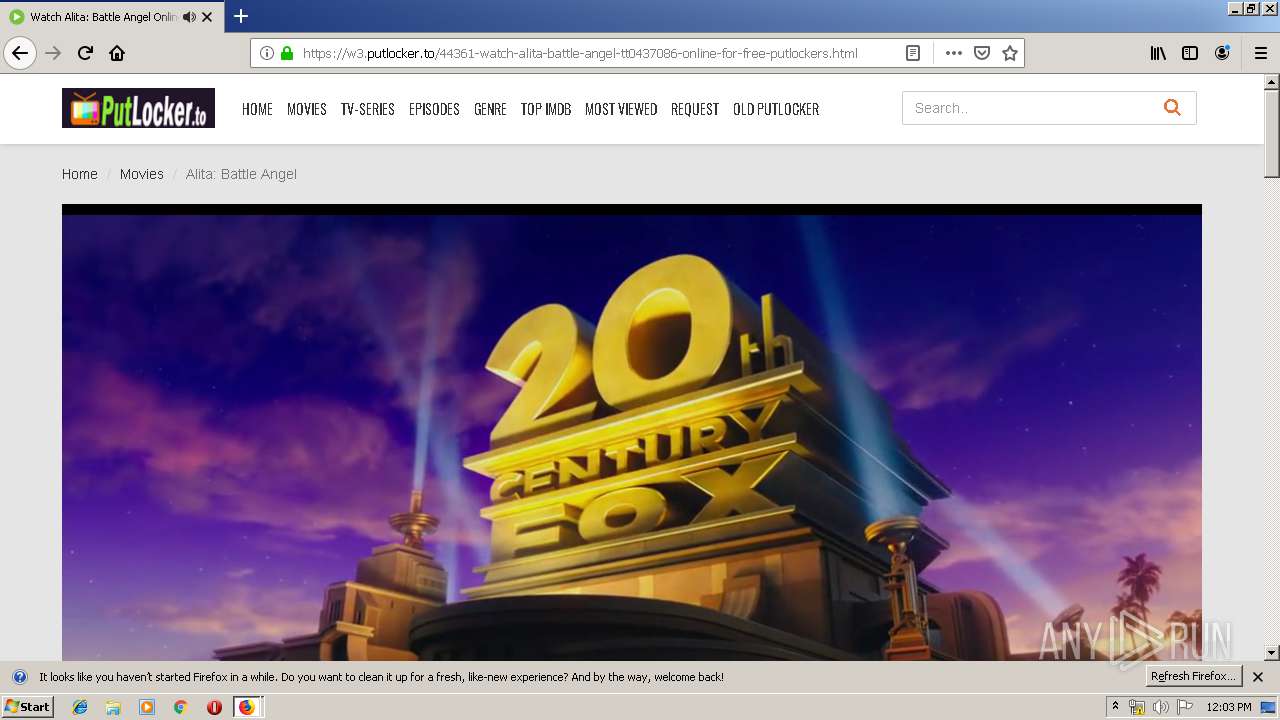Click the taskbar clock 12:03 PM
Viewport: 1280px width, 720px height.
point(1229,707)
